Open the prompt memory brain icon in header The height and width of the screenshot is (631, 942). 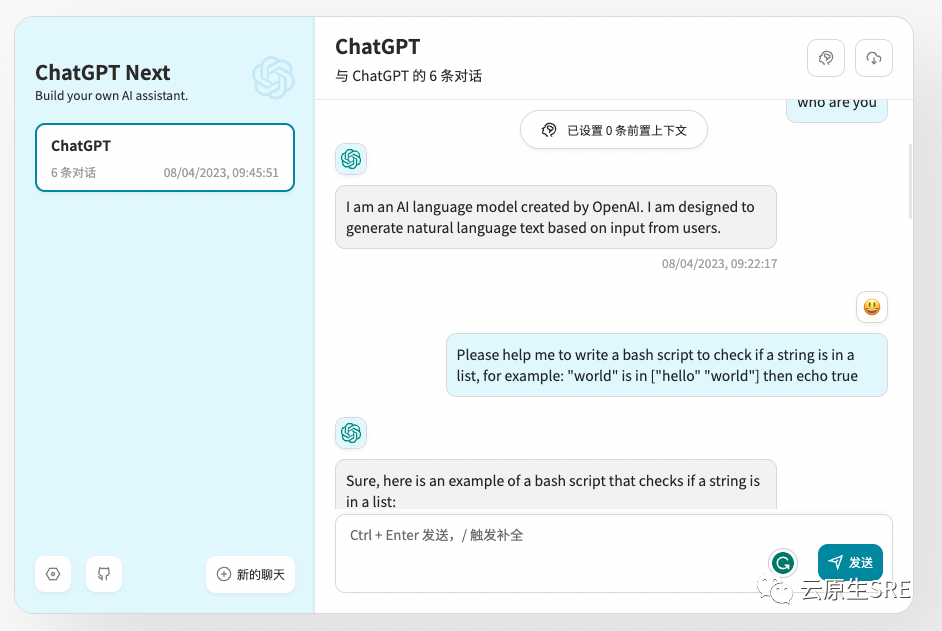(x=826, y=58)
